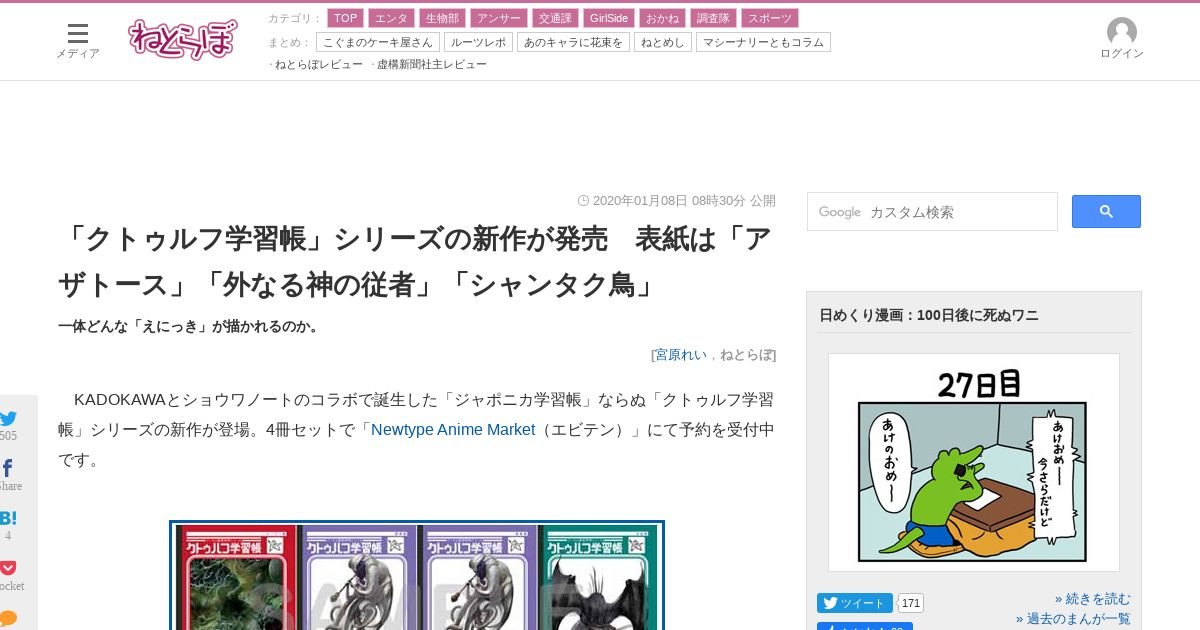Save to Pocket sidebar icon

pos(8,568)
